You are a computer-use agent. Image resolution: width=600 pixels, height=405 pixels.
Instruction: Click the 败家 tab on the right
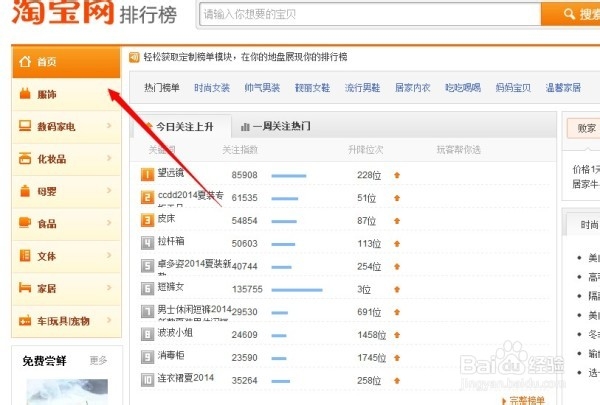coord(584,128)
